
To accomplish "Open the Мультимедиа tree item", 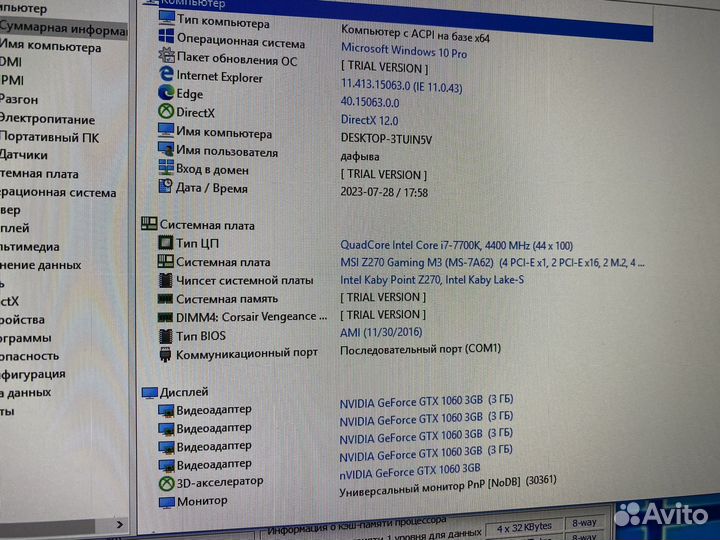I will coord(29,247).
